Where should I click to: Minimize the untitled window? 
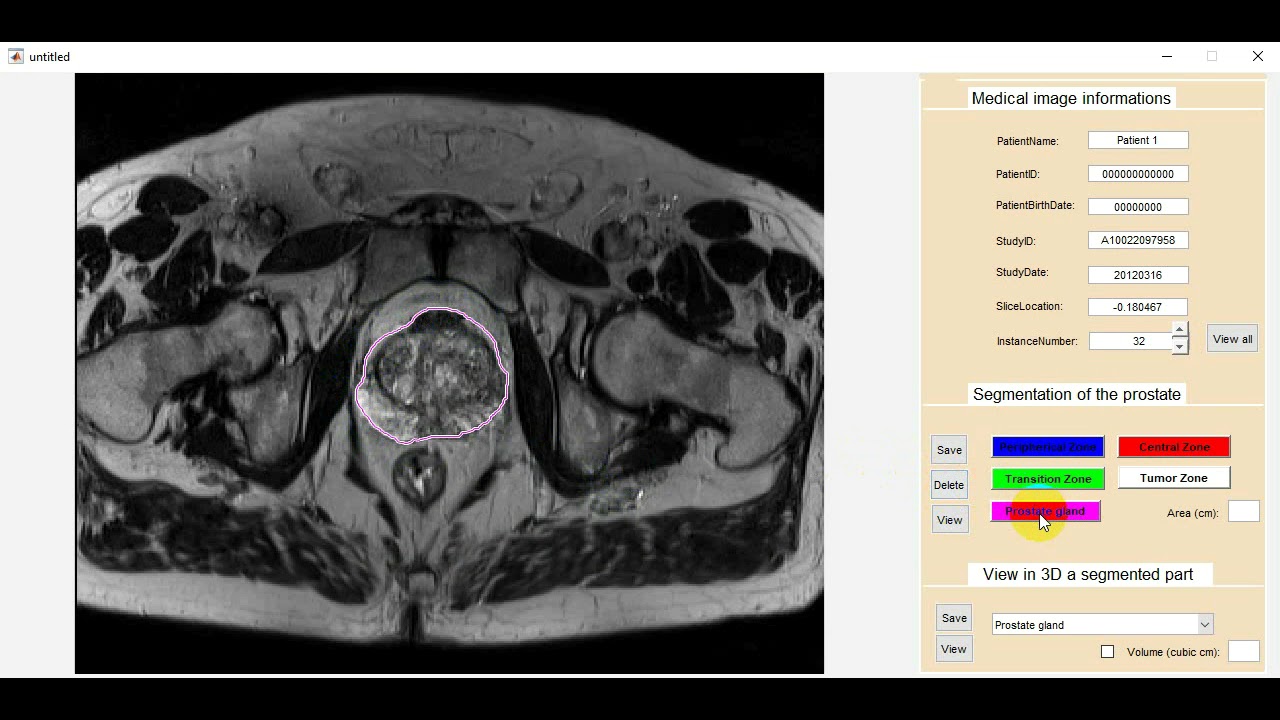click(1167, 57)
